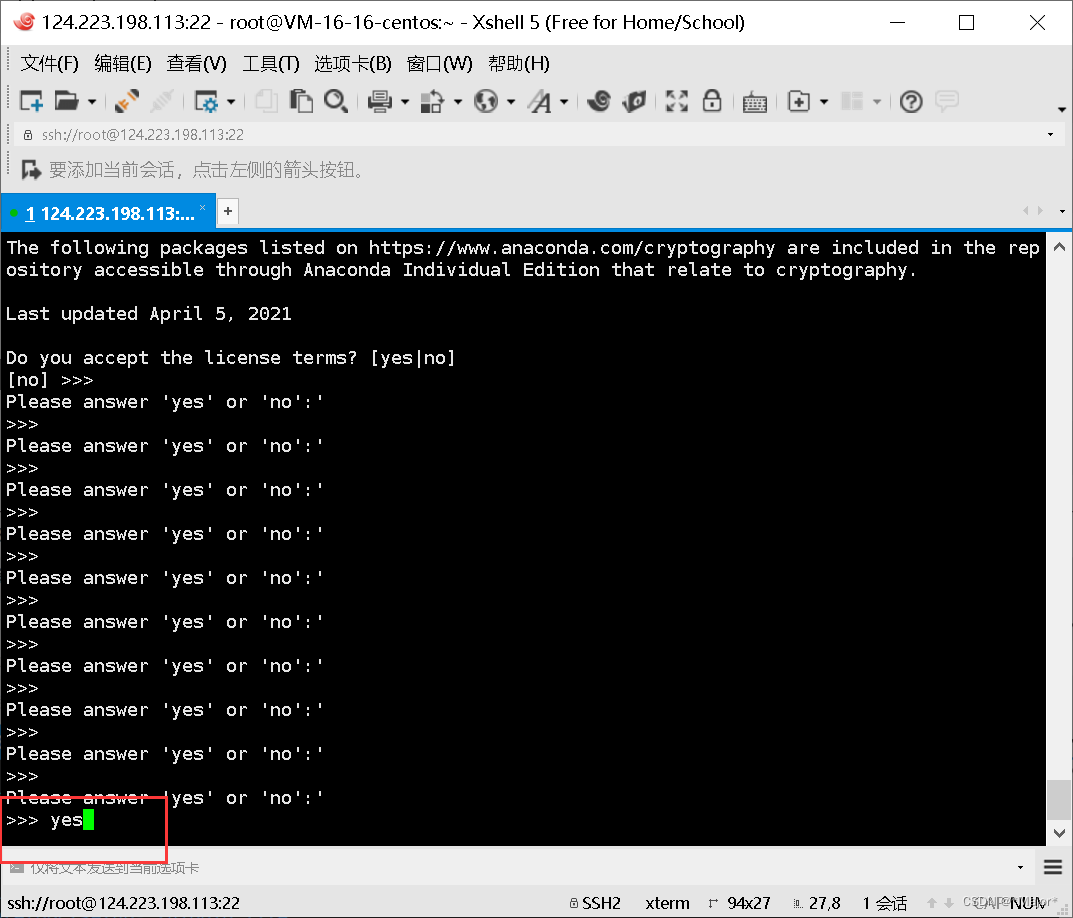Image resolution: width=1073 pixels, height=918 pixels.
Task: Click the 1 会话 status entry
Action: 884,903
